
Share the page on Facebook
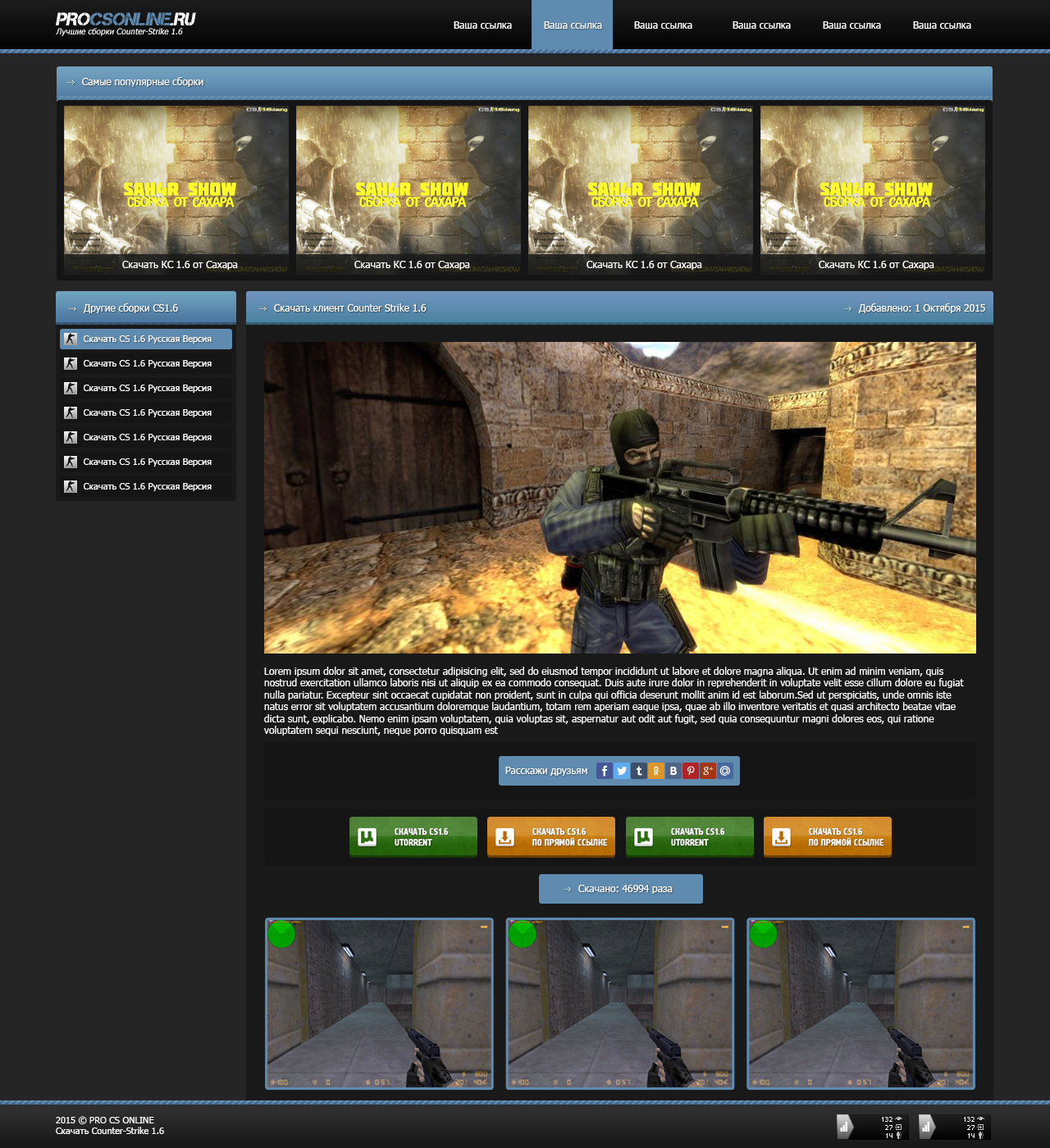pyautogui.click(x=605, y=771)
